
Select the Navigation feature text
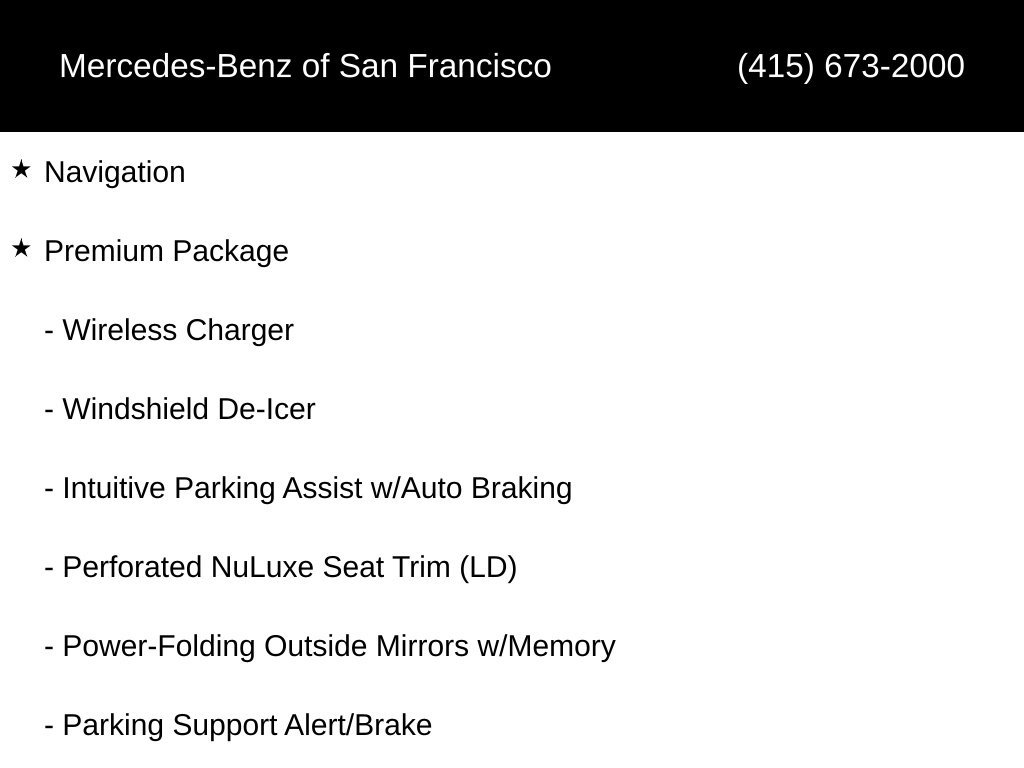(115, 172)
